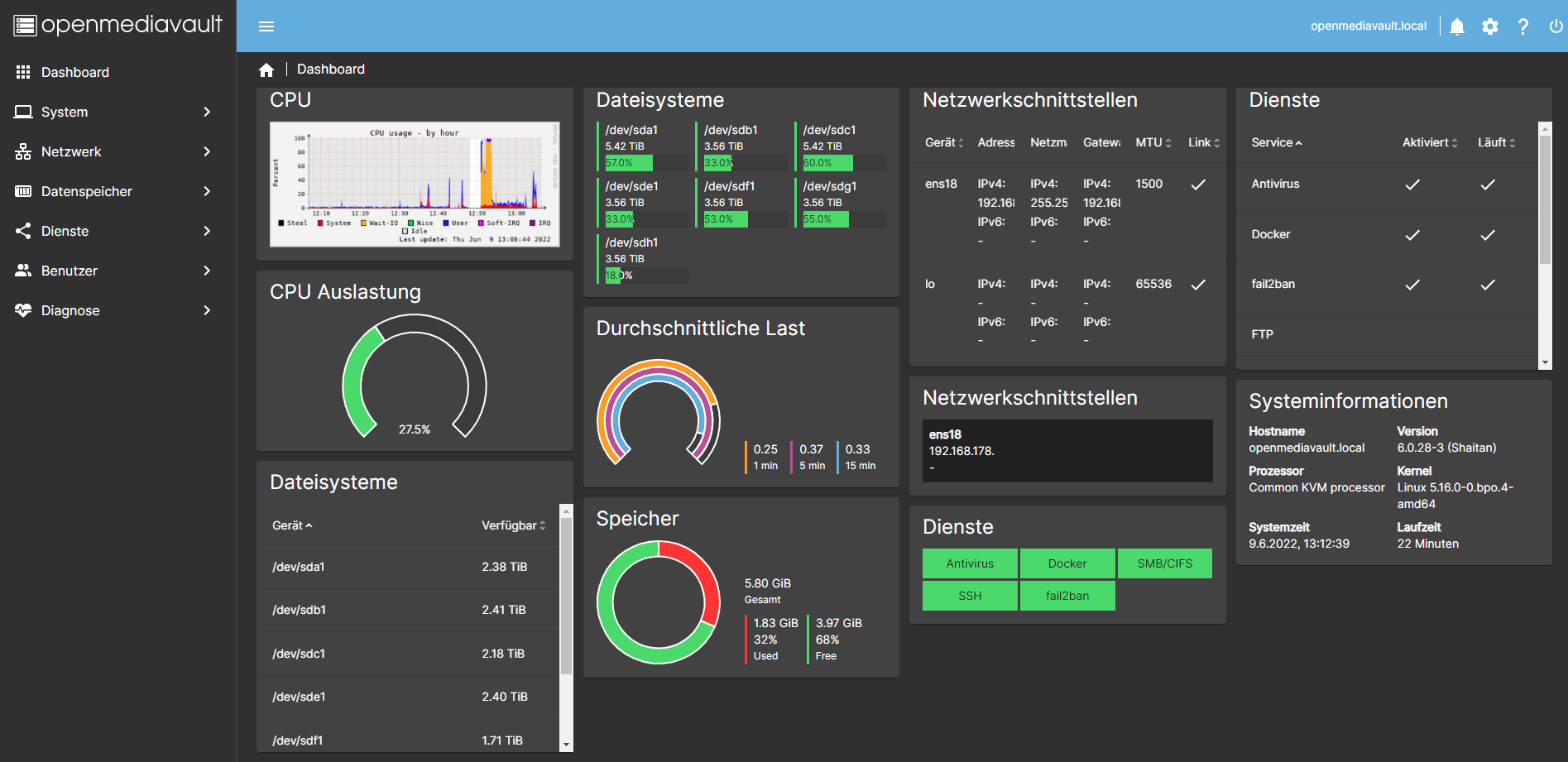Click the /dev/sdc1 60.0% usage bar

tap(844, 163)
